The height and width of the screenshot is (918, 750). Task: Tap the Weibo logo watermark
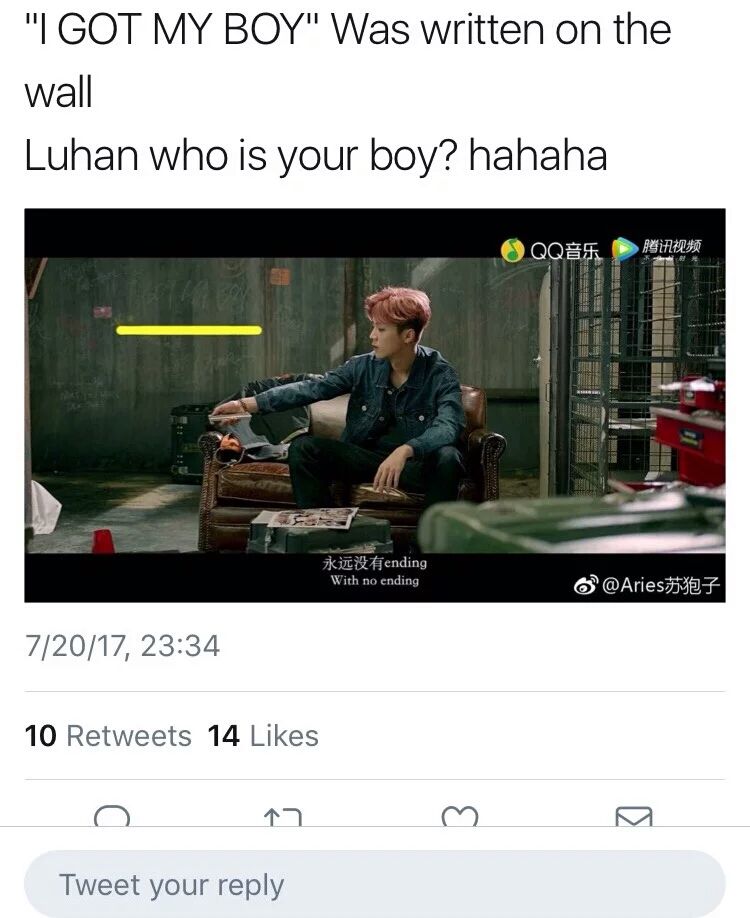click(x=585, y=584)
